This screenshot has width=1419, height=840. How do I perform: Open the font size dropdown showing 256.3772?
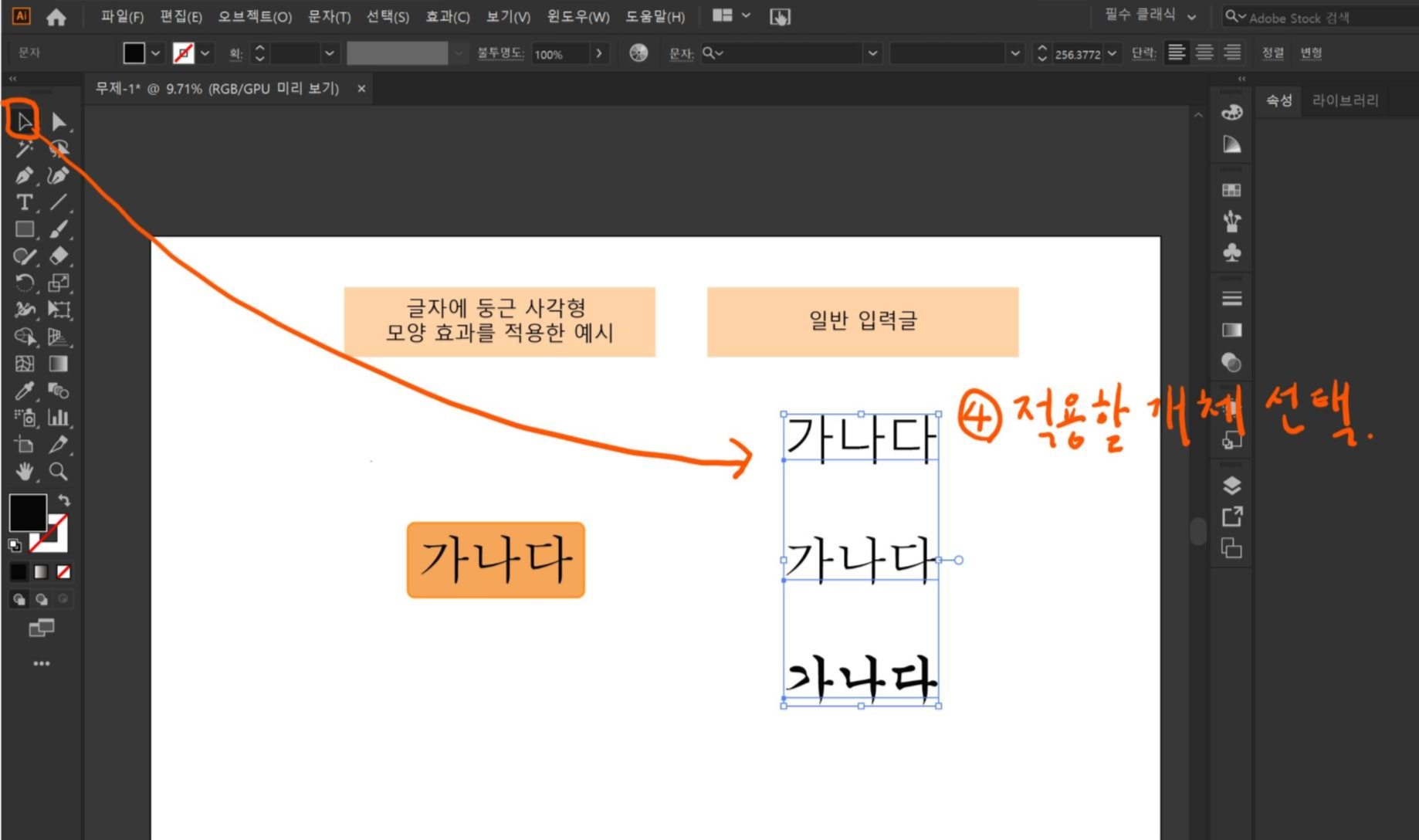pos(1113,53)
